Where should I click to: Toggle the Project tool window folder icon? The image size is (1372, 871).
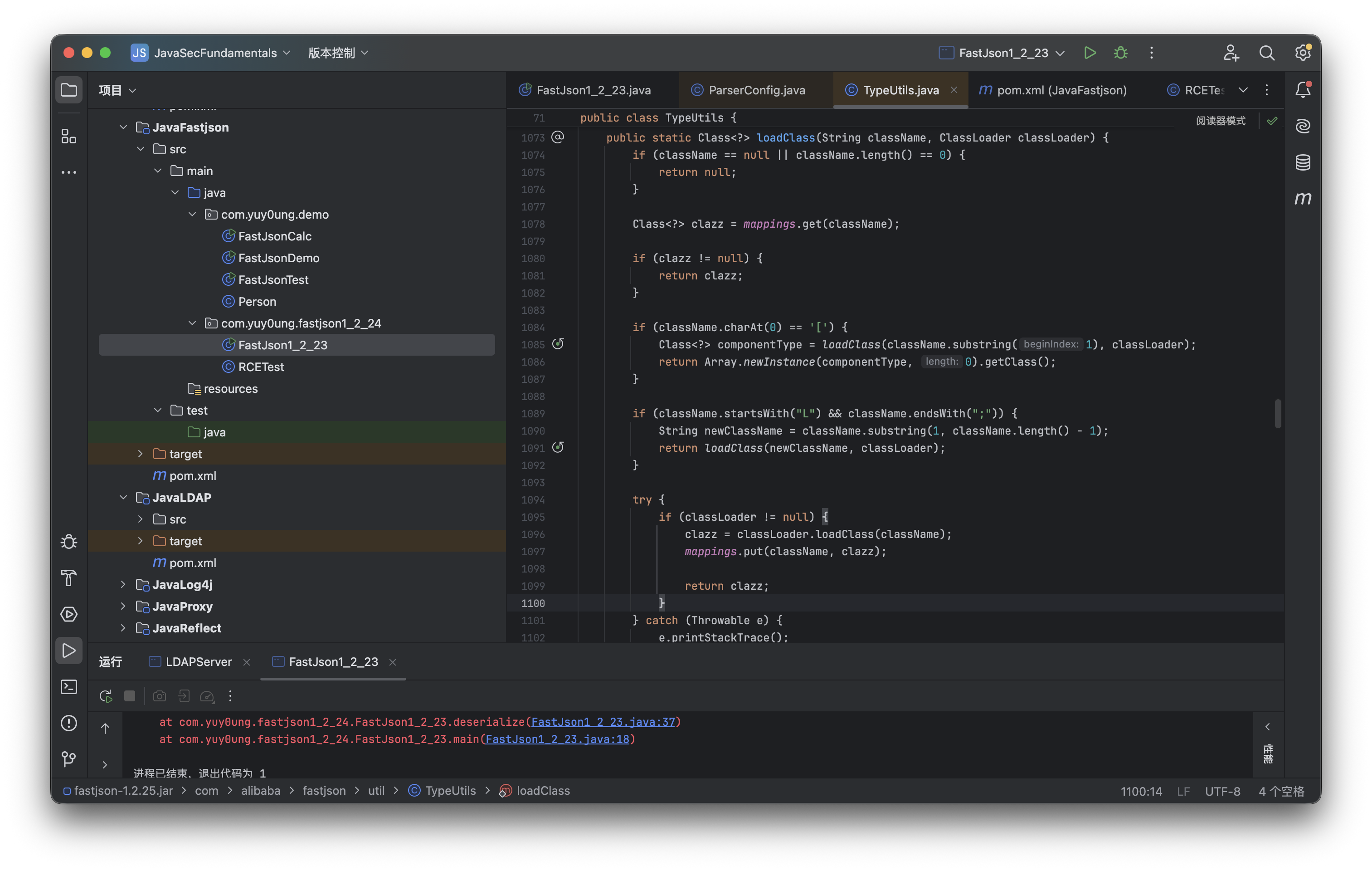68,90
